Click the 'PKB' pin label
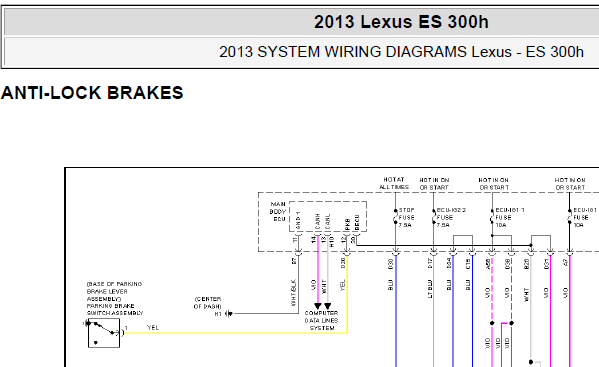The image size is (599, 367). click(x=347, y=224)
